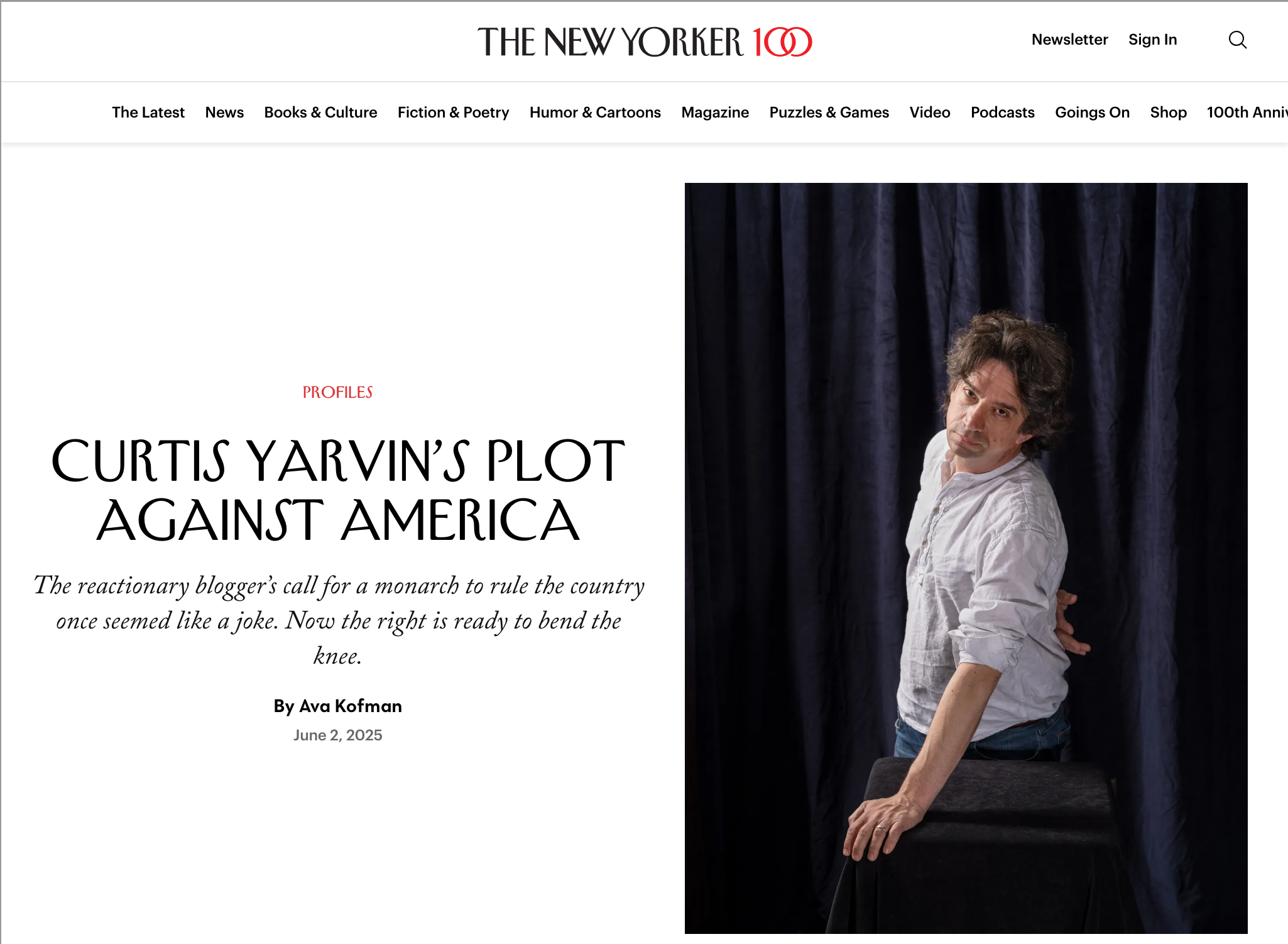The width and height of the screenshot is (1288, 944).
Task: Click Sign In
Action: (1152, 40)
